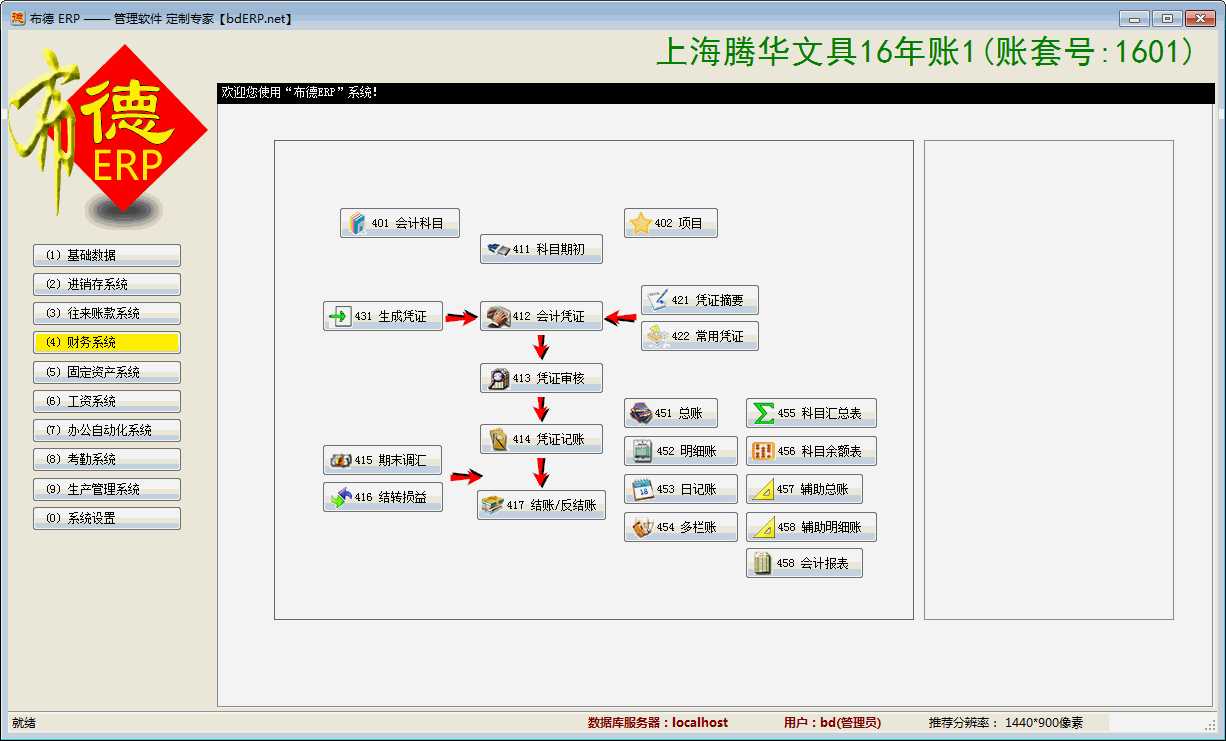Click the 就绪 status text
The image size is (1226, 741).
pyautogui.click(x=24, y=722)
